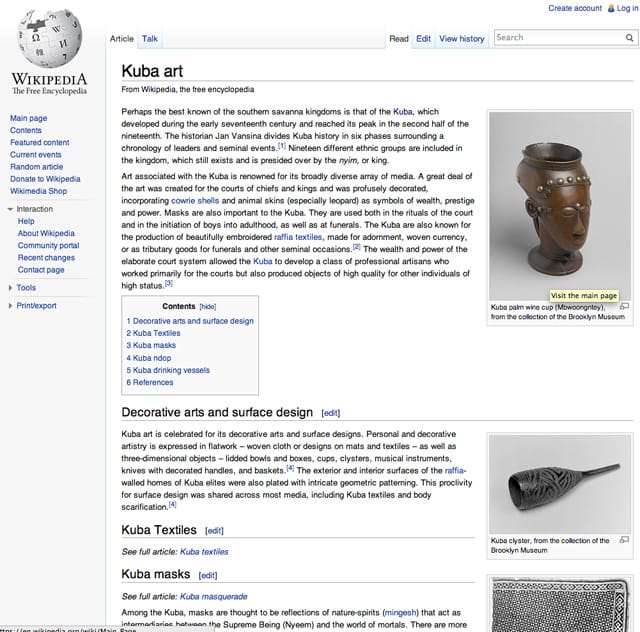The height and width of the screenshot is (632, 640).
Task: Enlarge icon under Kuba clyster image
Action: click(x=624, y=540)
